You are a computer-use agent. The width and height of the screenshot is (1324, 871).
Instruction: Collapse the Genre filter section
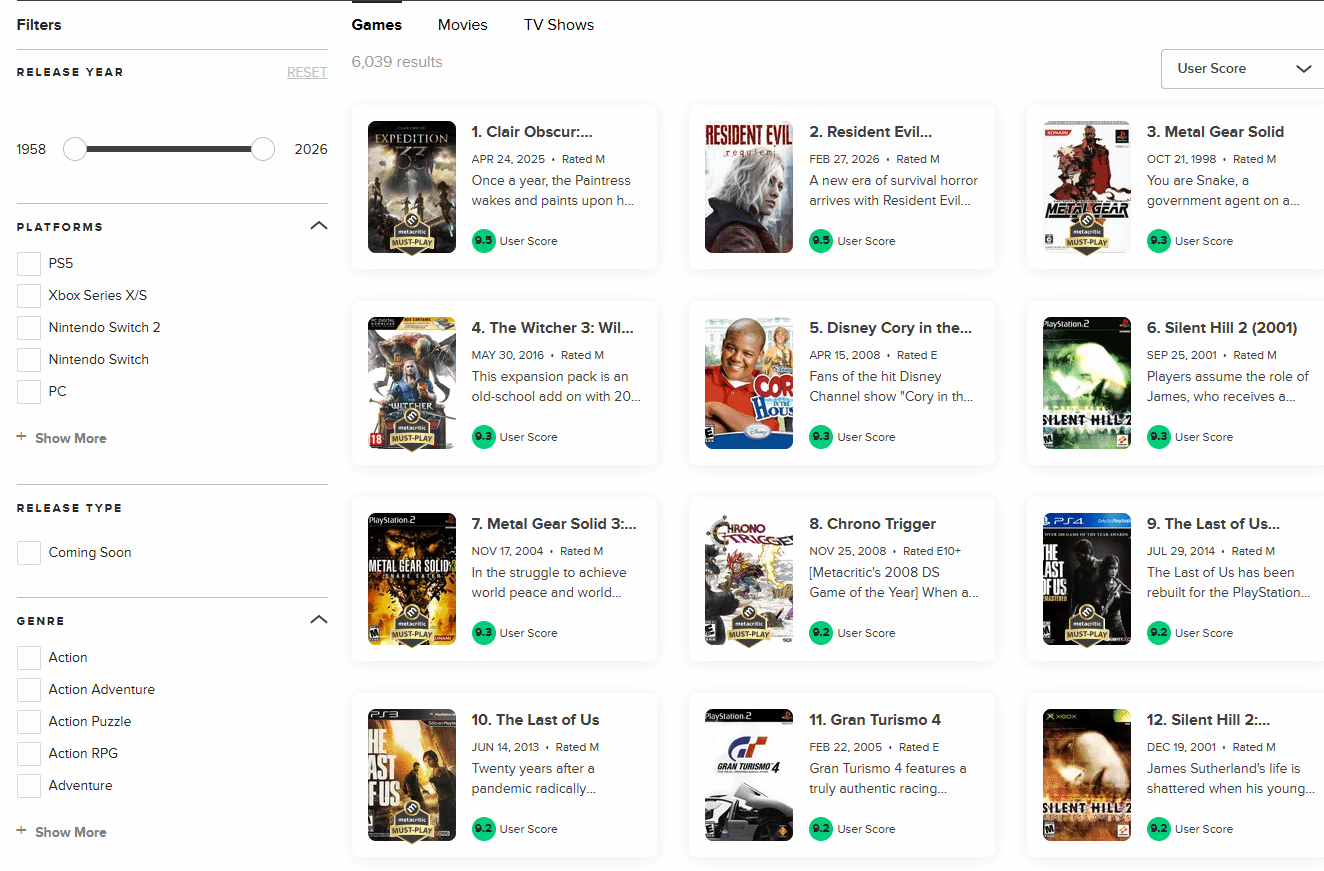319,620
